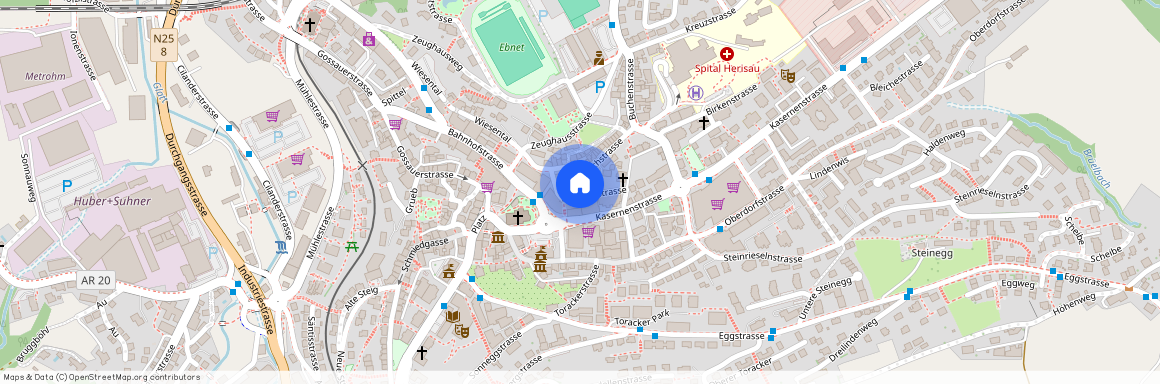The height and width of the screenshot is (384, 1160).
Task: Click the purple H helipad icon
Action: point(695,92)
